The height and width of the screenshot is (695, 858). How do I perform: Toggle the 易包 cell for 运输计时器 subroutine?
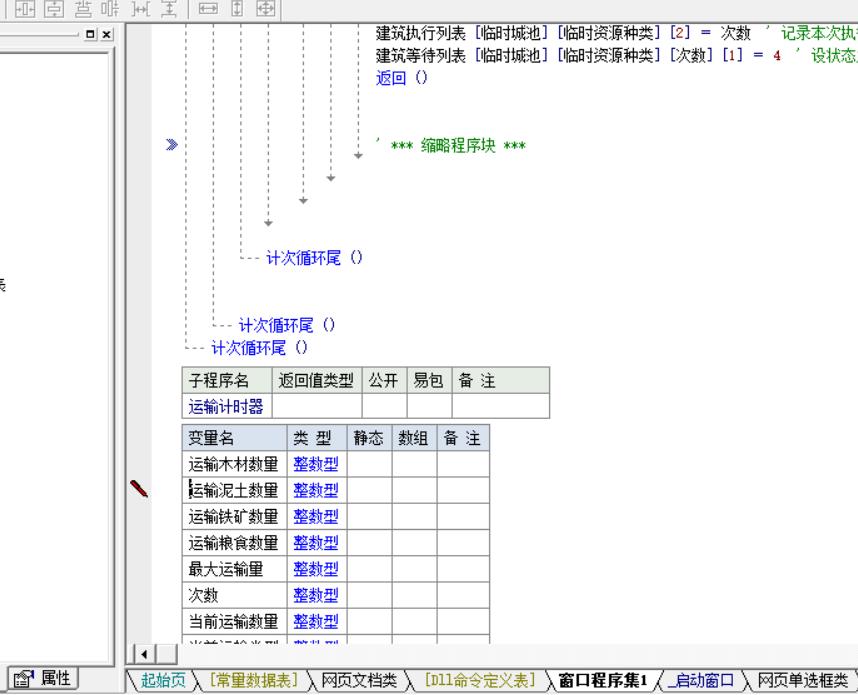tap(430, 406)
